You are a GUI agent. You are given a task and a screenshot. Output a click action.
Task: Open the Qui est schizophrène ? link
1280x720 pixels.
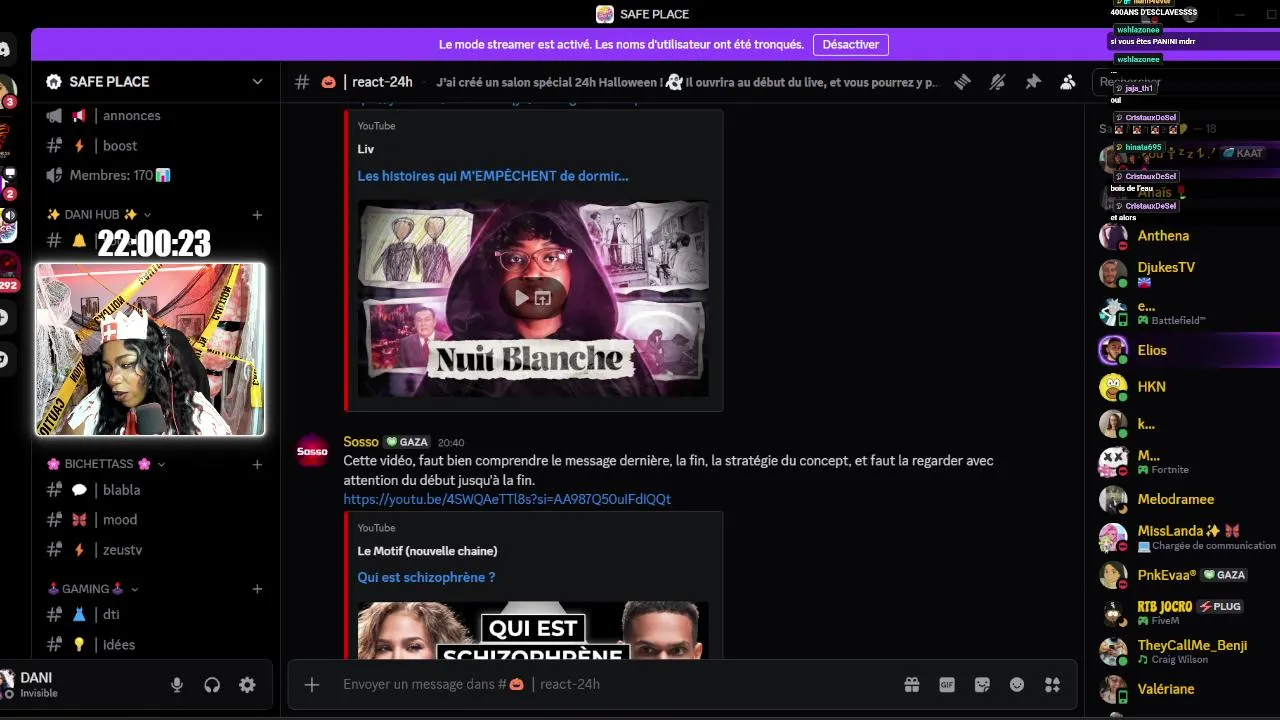(x=426, y=578)
